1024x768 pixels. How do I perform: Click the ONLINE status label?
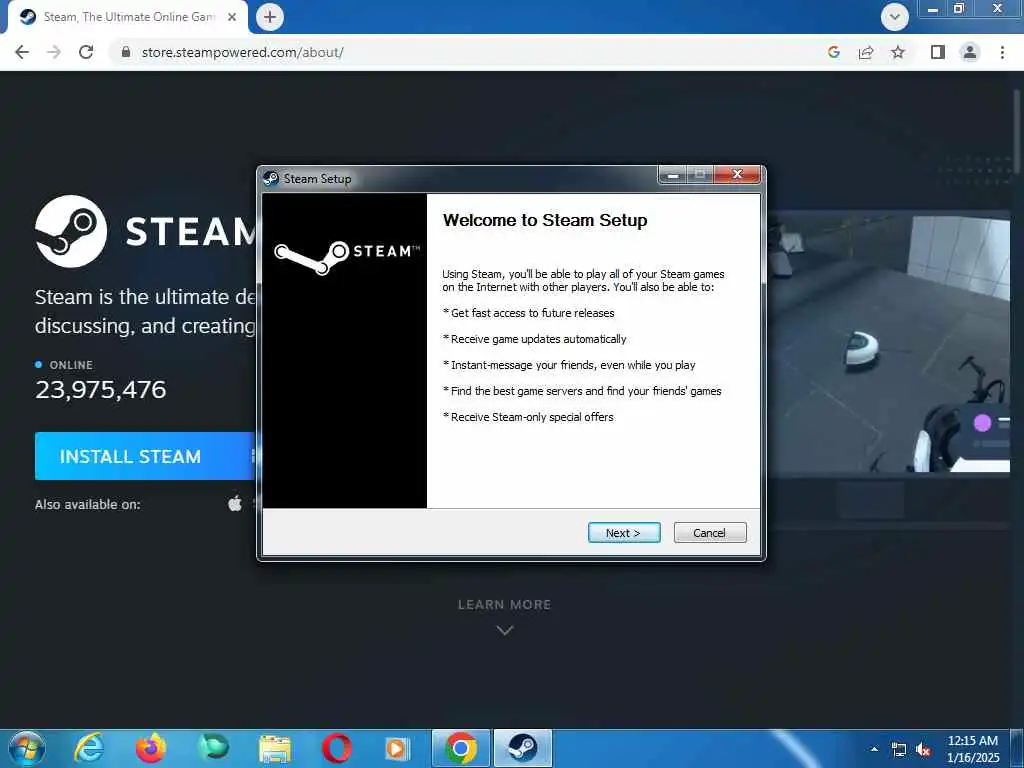[x=71, y=365]
